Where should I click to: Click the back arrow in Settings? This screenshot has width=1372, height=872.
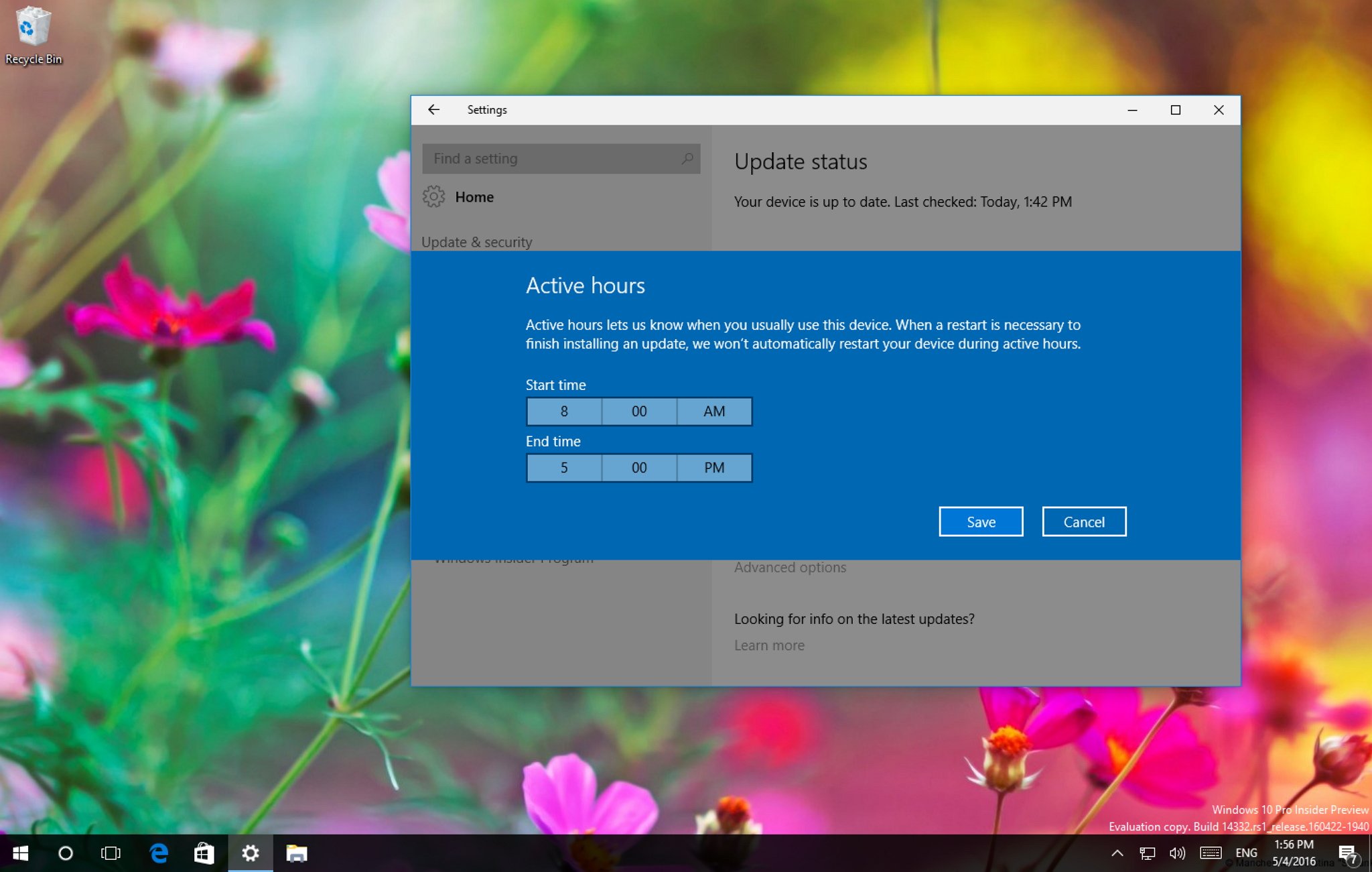click(433, 109)
